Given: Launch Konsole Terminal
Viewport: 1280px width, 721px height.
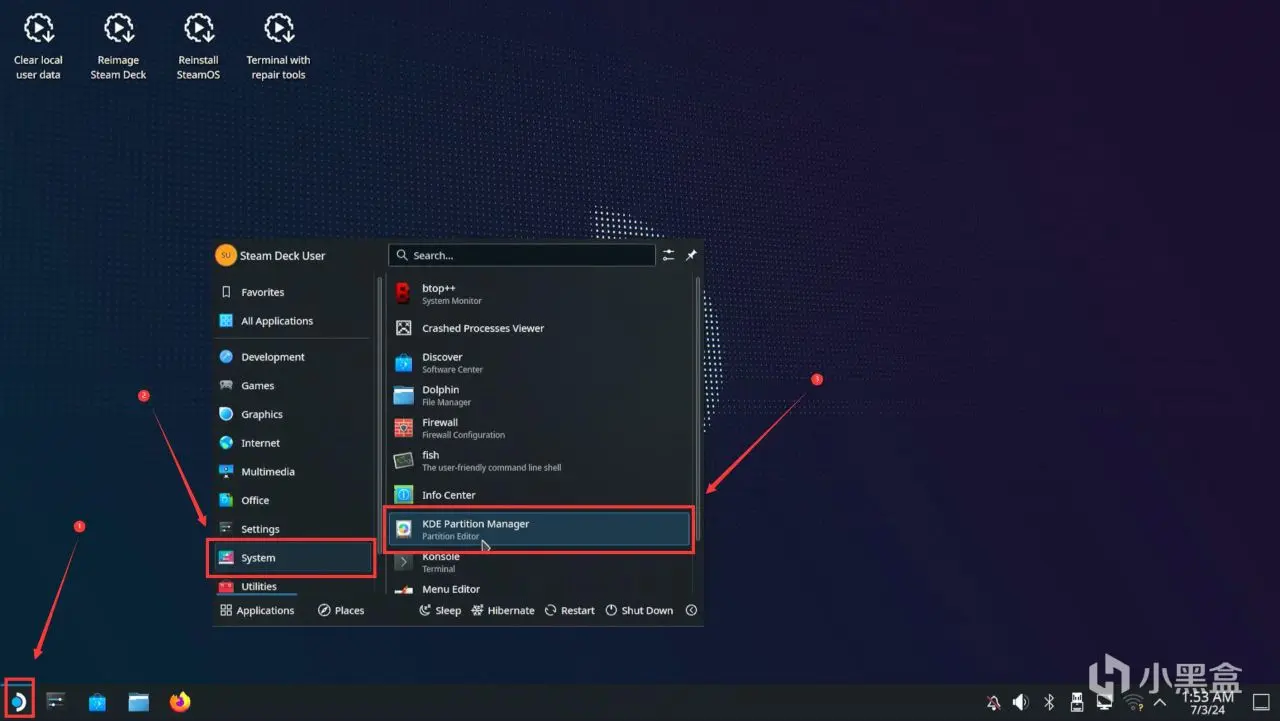Looking at the screenshot, I should 540,562.
